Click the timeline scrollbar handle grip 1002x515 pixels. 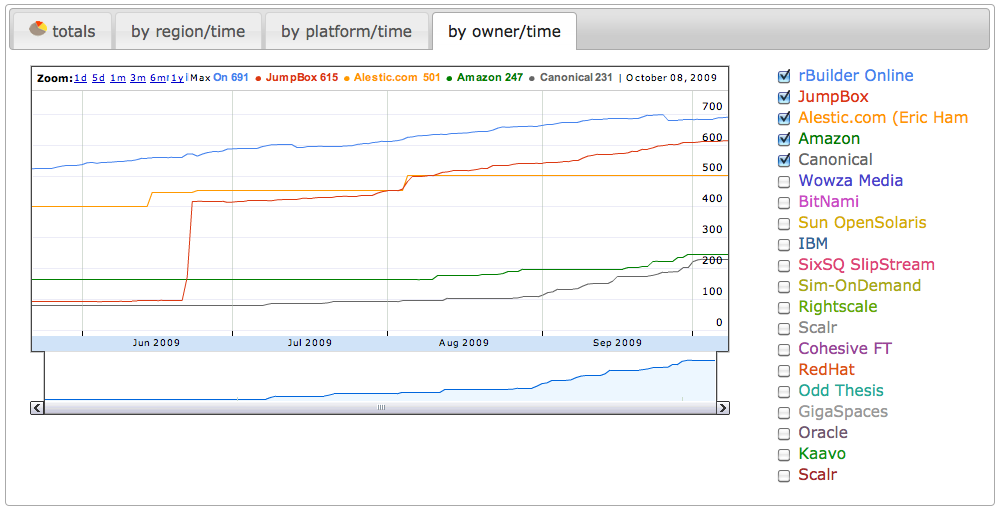coord(380,408)
